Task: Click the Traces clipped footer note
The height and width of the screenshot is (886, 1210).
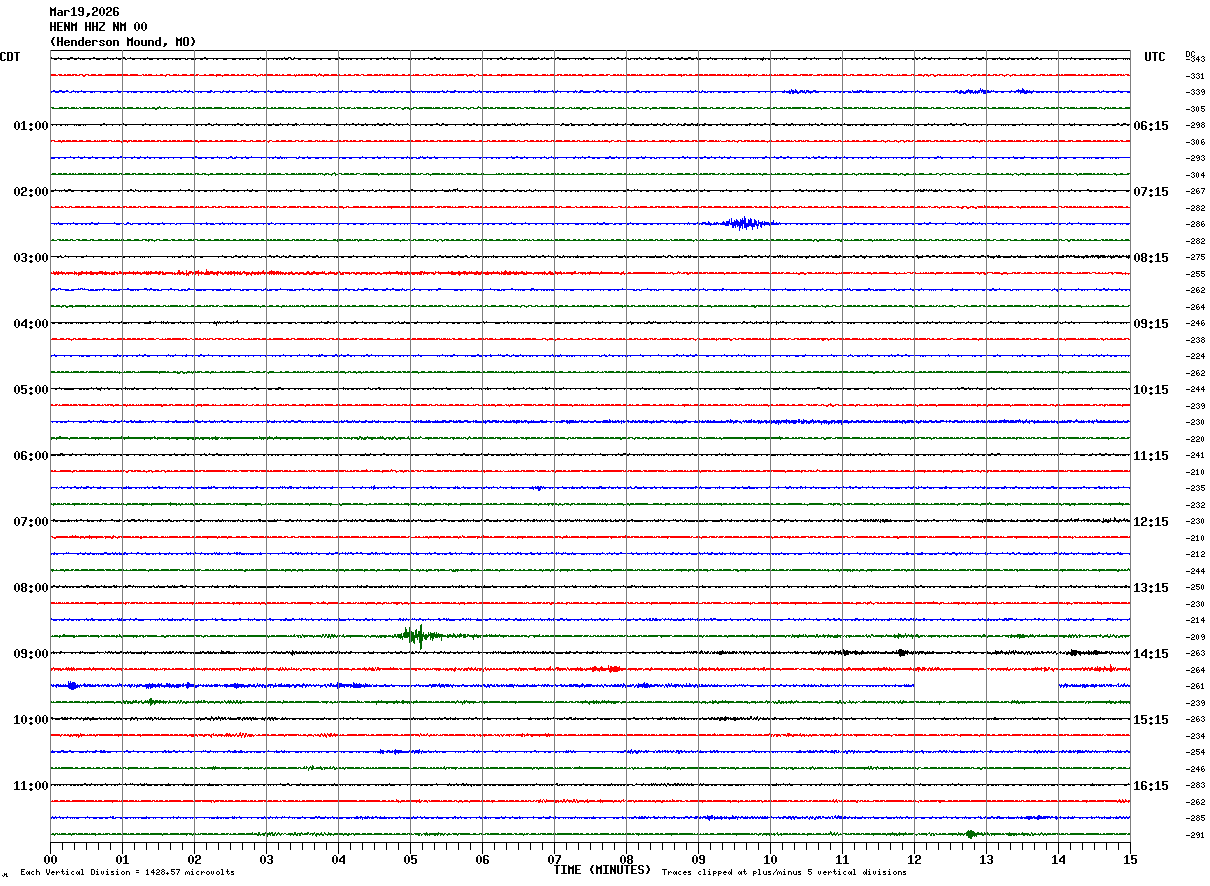Action: click(784, 873)
